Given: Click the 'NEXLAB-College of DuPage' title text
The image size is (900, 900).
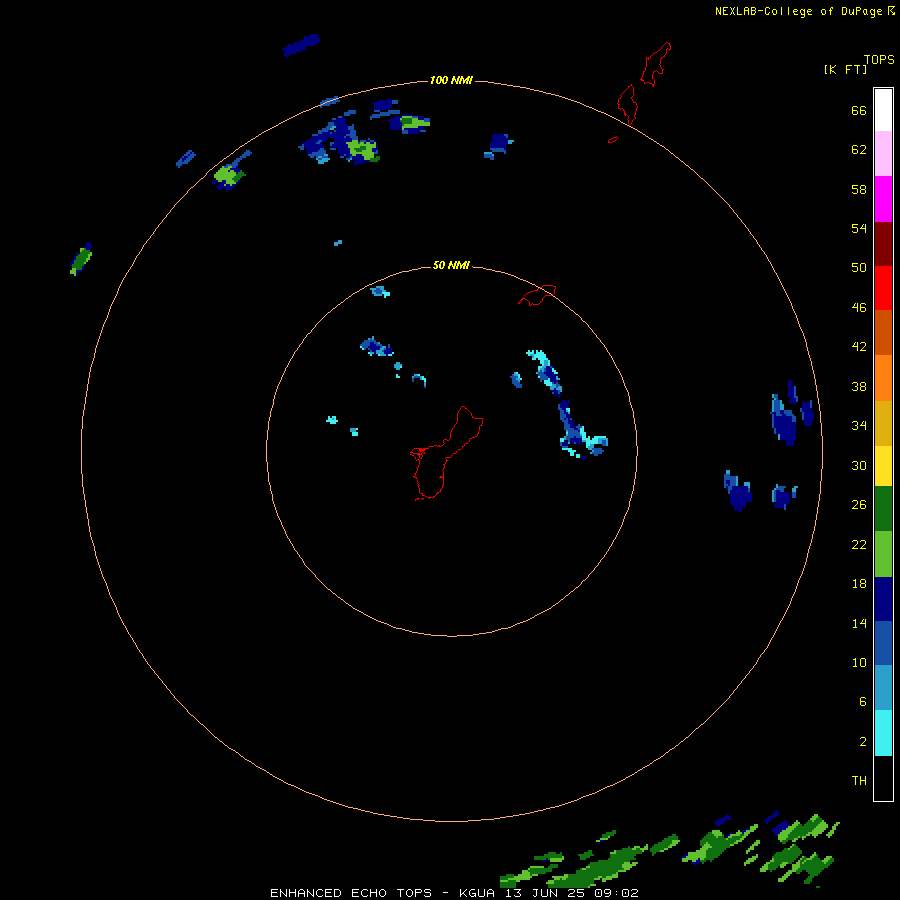Looking at the screenshot, I should click(x=798, y=11).
